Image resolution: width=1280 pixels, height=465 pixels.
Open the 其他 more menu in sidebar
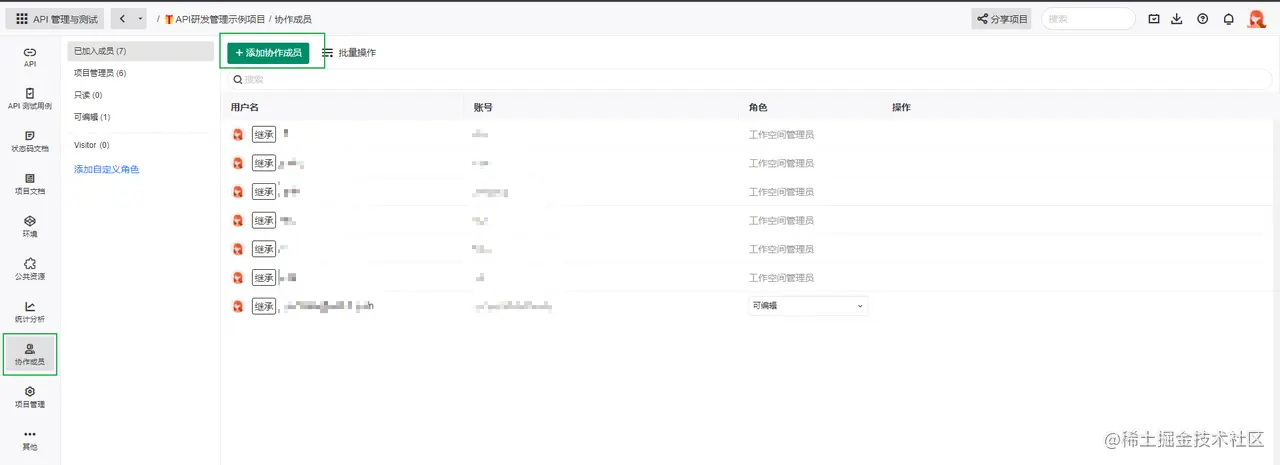point(30,440)
